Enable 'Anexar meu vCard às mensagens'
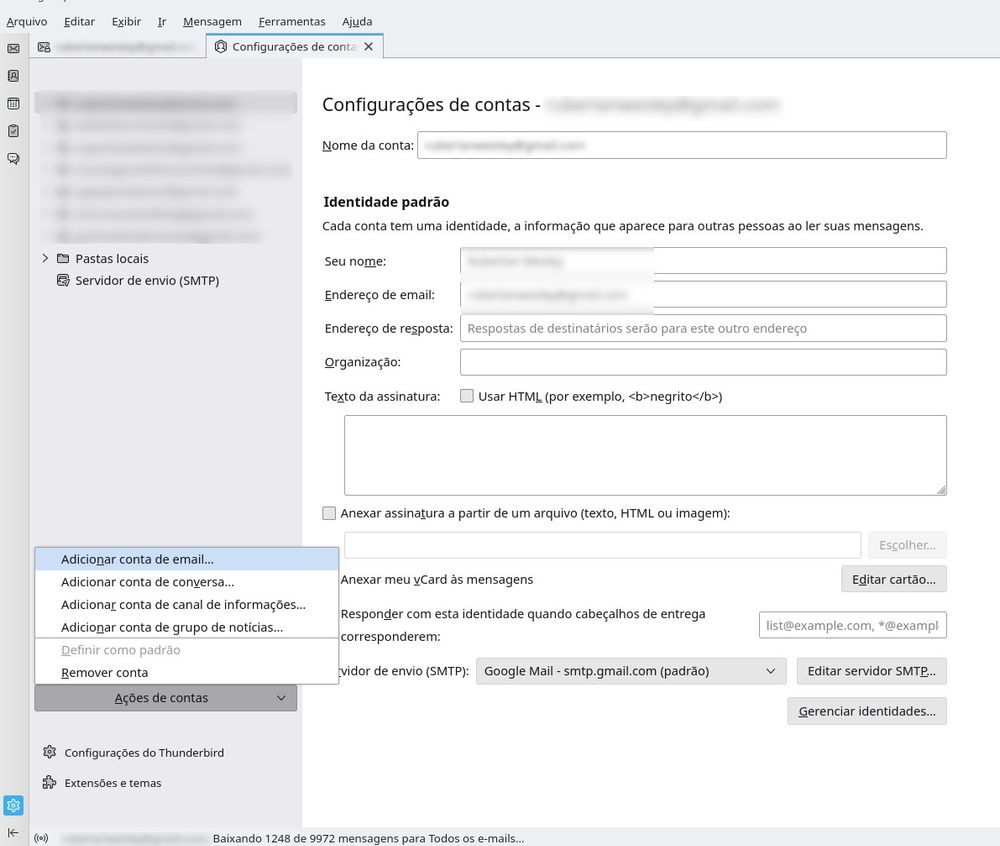This screenshot has height=846, width=1000. 329,579
